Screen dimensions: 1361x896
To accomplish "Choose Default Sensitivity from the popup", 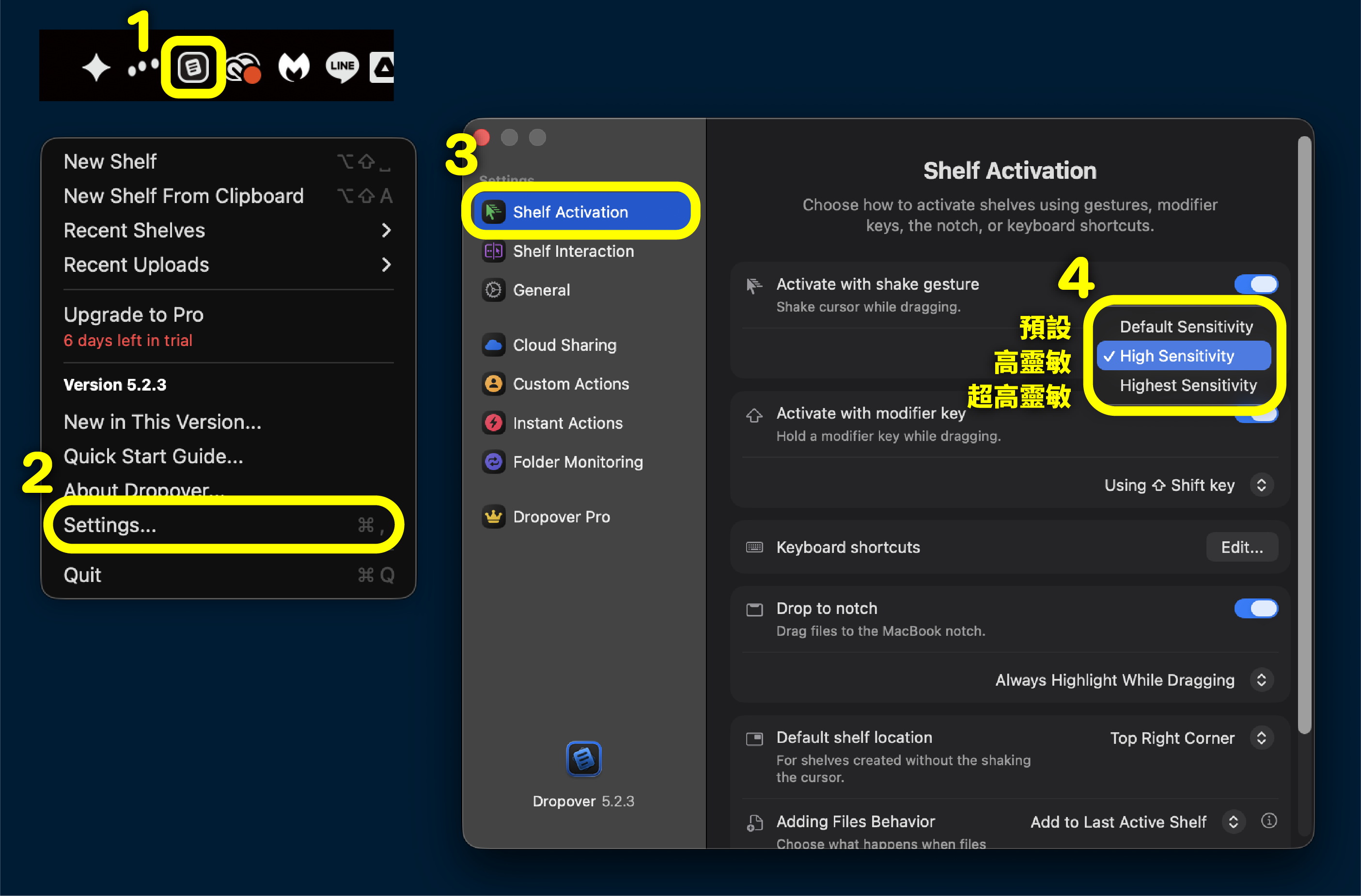I will 1184,327.
